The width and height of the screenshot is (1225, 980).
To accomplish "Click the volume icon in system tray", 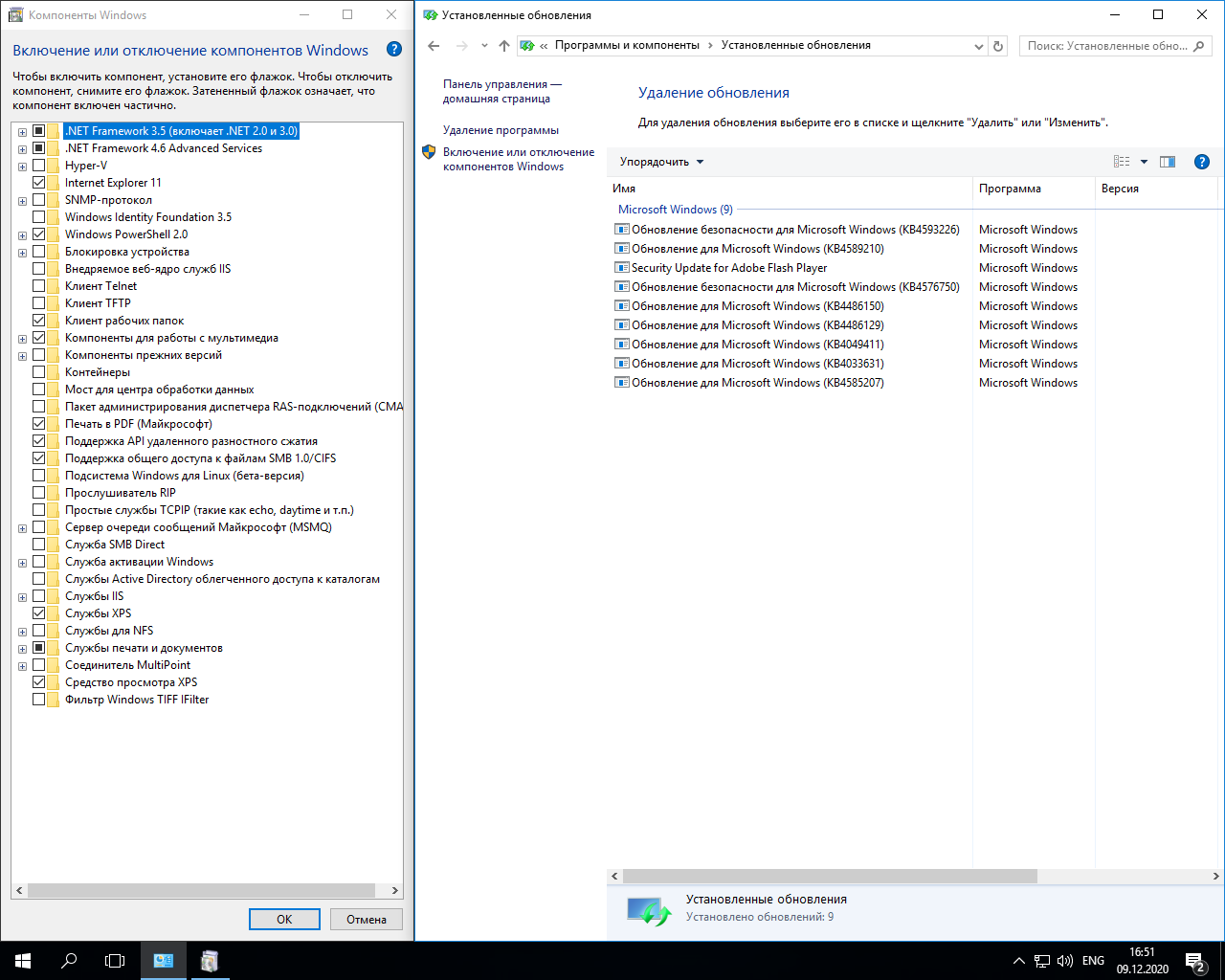I will coord(1064,961).
